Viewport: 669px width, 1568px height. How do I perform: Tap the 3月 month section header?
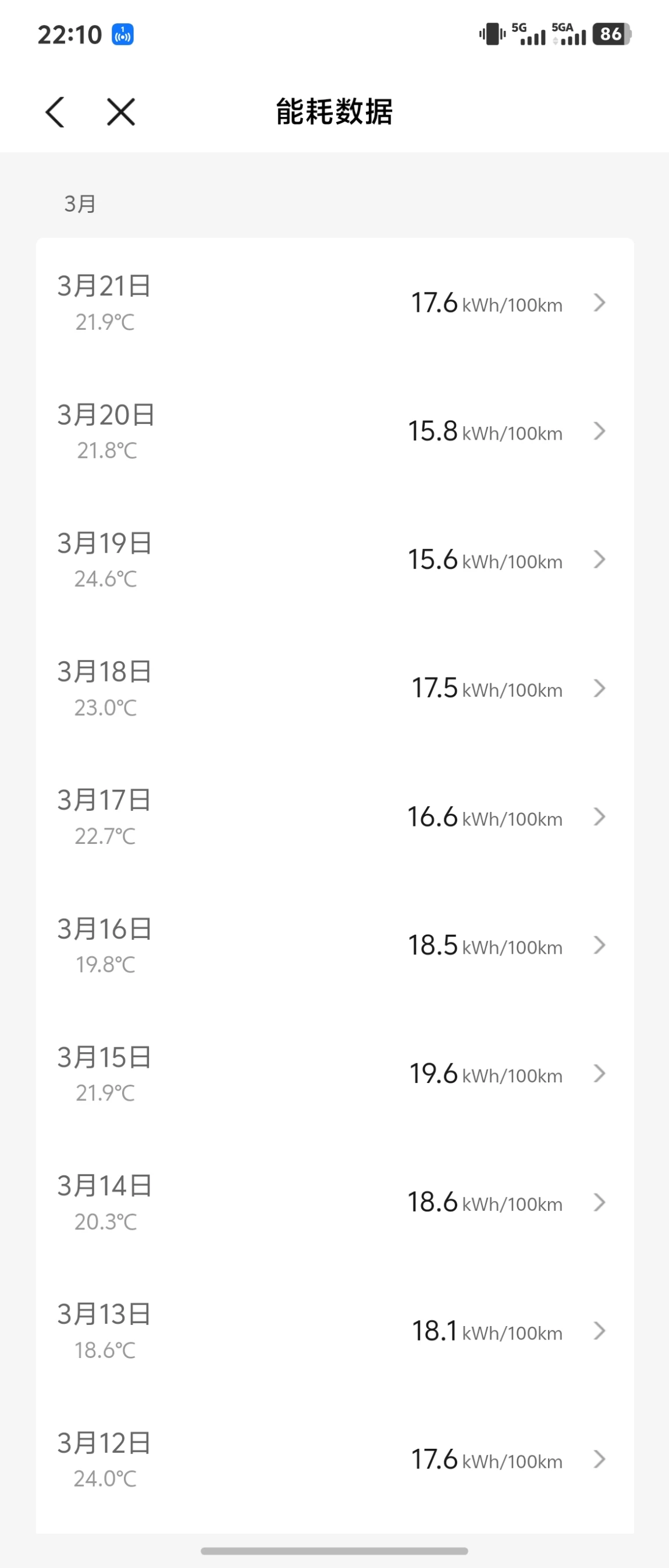[x=80, y=204]
